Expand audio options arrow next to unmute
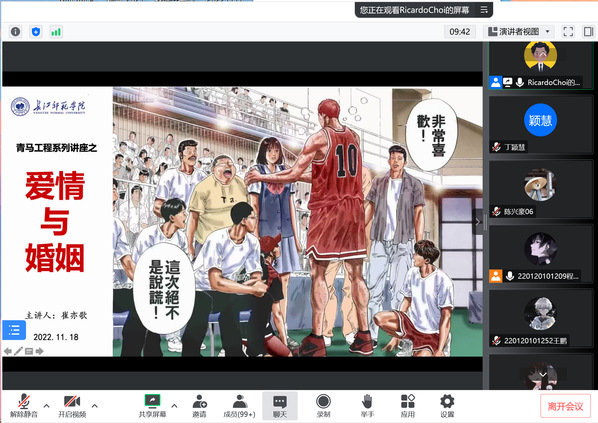Screen dimensions: 598x423 [x=47, y=405]
